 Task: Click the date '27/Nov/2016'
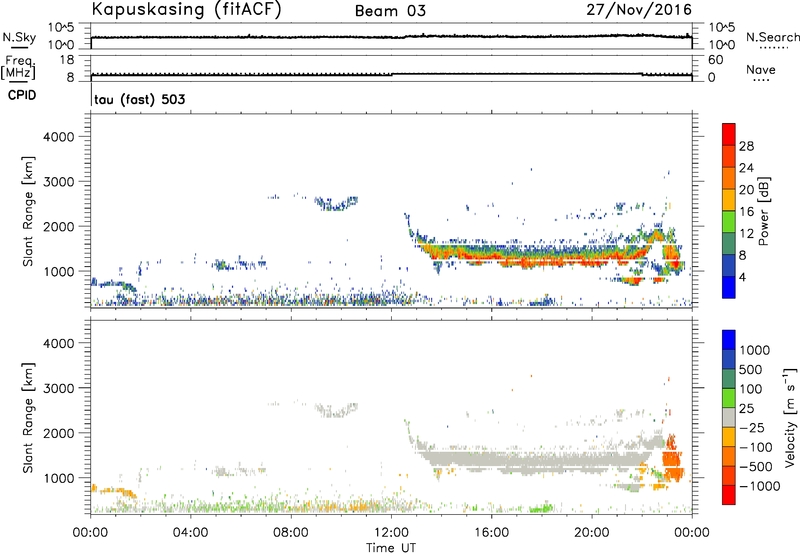coord(639,10)
